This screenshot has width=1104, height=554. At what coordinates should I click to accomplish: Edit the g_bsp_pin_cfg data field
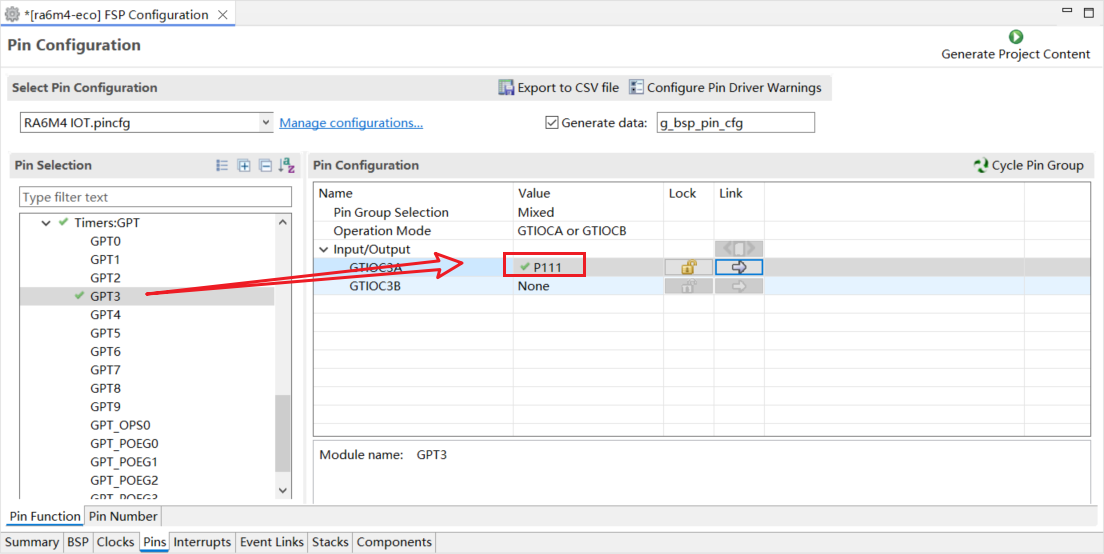pos(735,122)
